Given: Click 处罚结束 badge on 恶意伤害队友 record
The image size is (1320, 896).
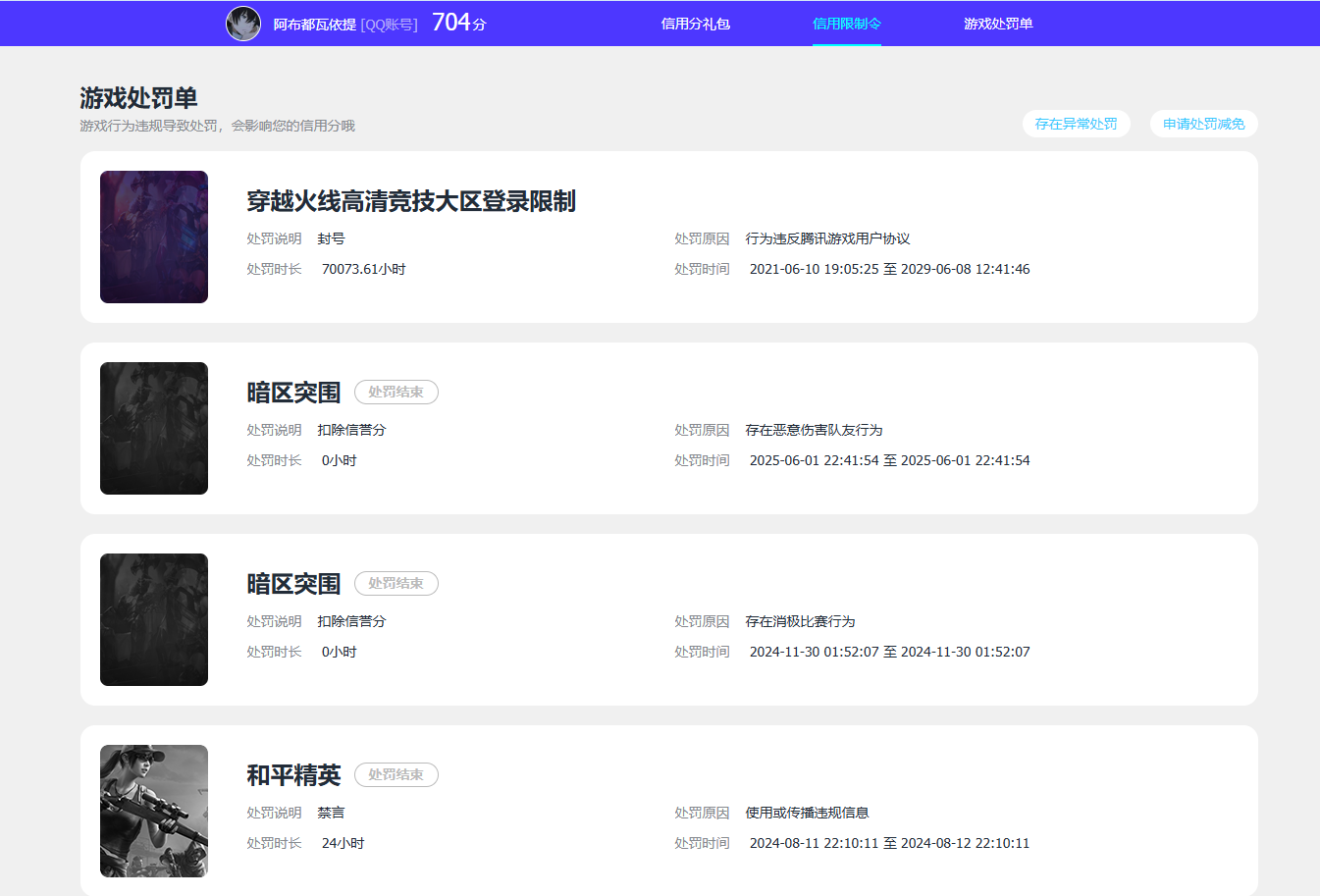Looking at the screenshot, I should 396,393.
